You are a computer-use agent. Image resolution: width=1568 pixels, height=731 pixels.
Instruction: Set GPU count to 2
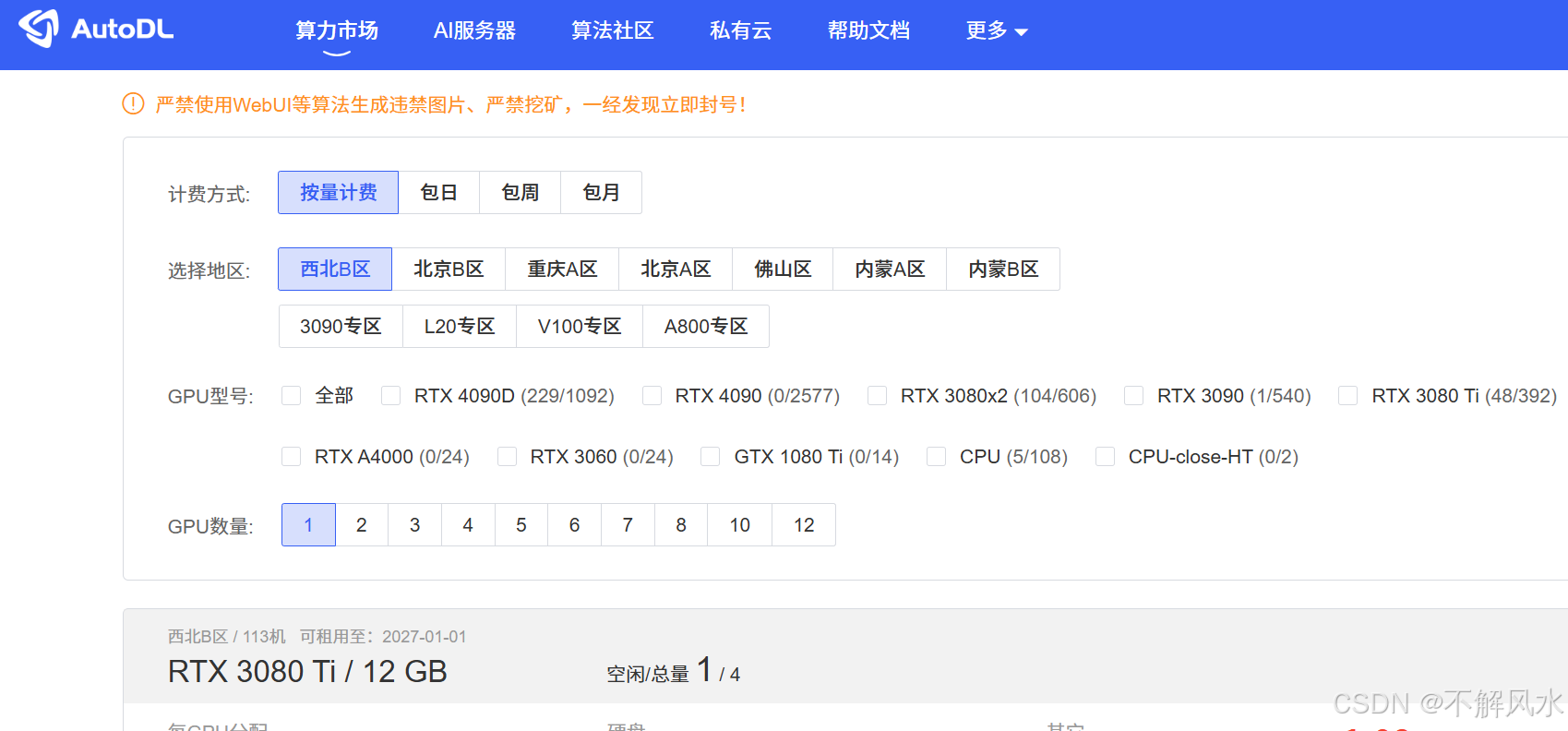(362, 524)
